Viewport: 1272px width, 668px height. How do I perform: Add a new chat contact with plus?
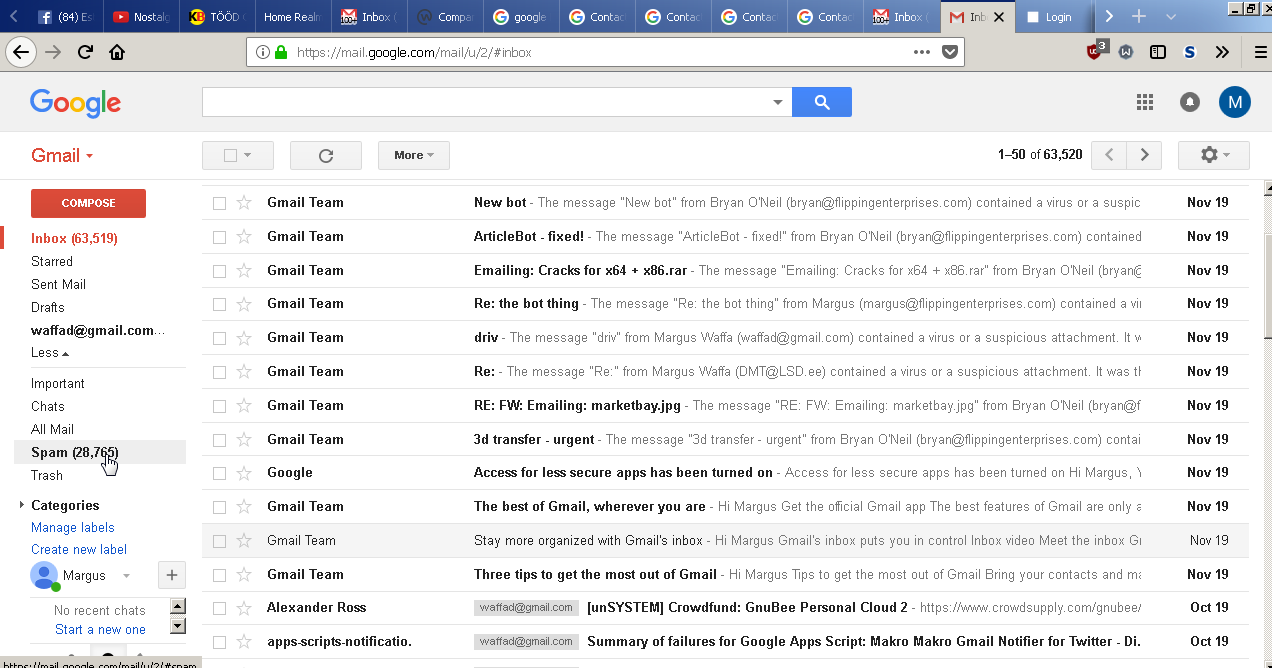click(171, 575)
